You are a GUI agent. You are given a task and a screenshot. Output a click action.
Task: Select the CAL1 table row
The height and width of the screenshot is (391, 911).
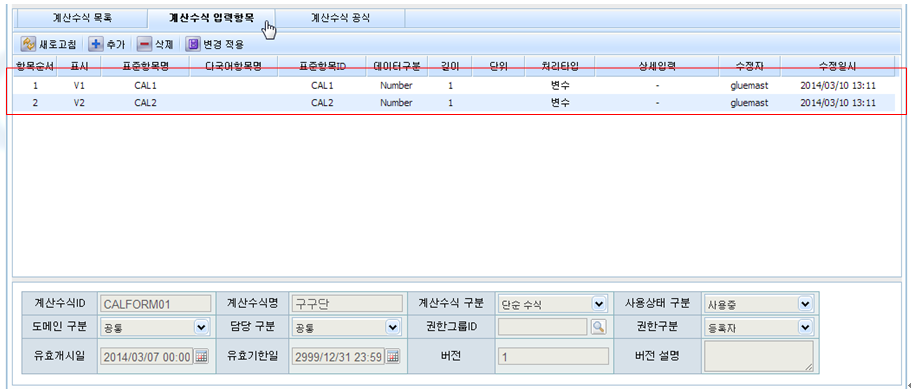(x=453, y=85)
